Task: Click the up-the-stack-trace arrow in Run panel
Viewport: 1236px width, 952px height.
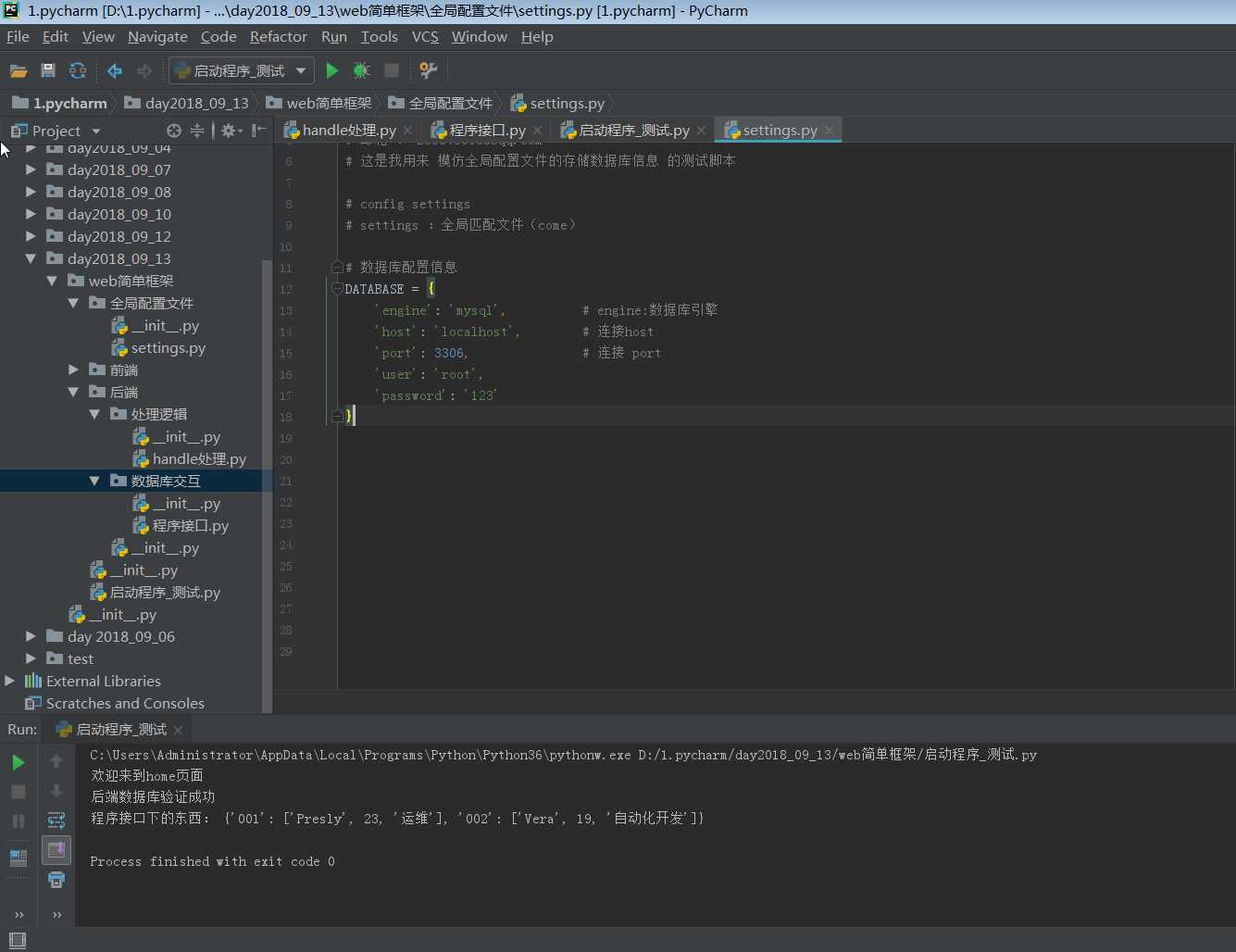Action: click(x=56, y=761)
